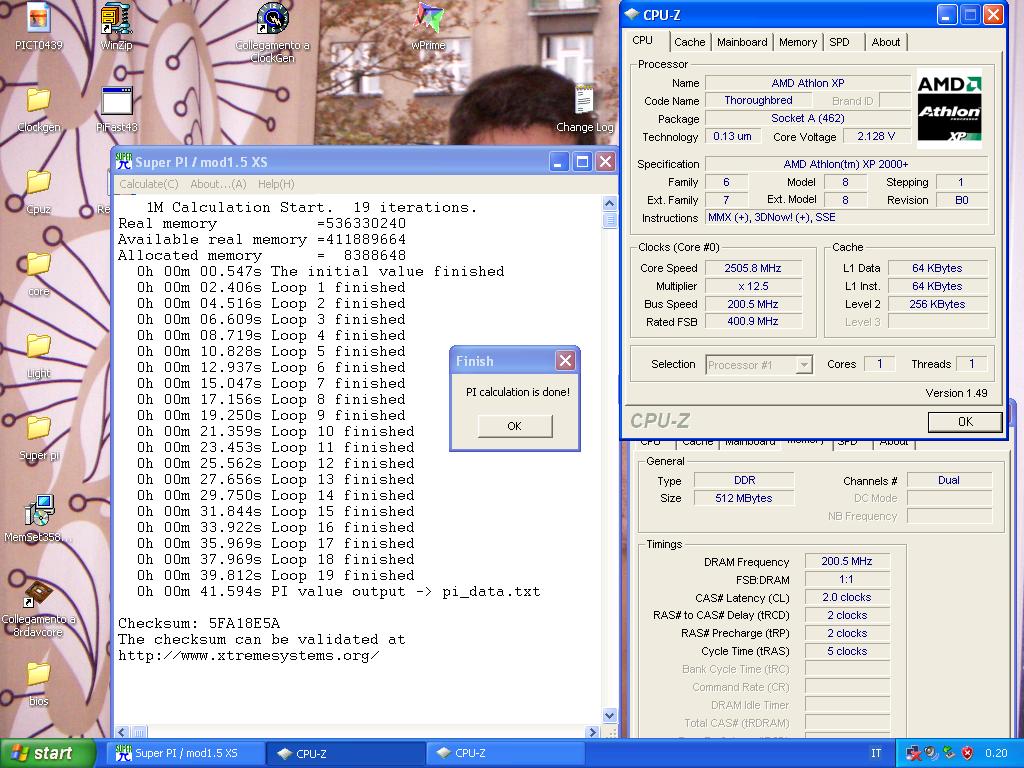Click the Specification AMD Athlon(tm) XP 2000+ field
This screenshot has width=1024, height=768.
tap(846, 164)
